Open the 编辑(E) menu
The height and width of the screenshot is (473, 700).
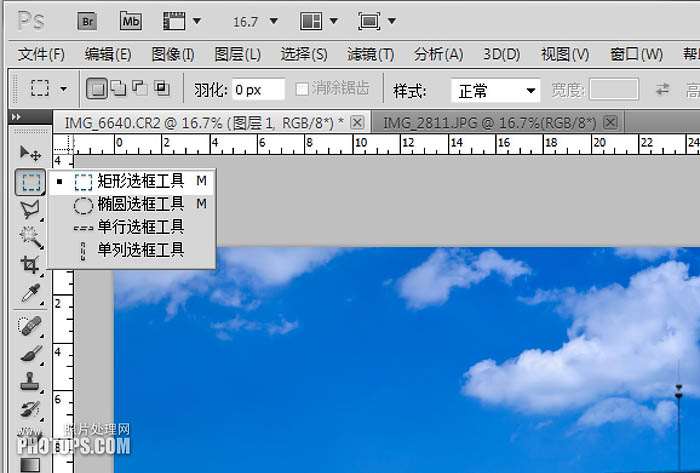pyautogui.click(x=108, y=54)
